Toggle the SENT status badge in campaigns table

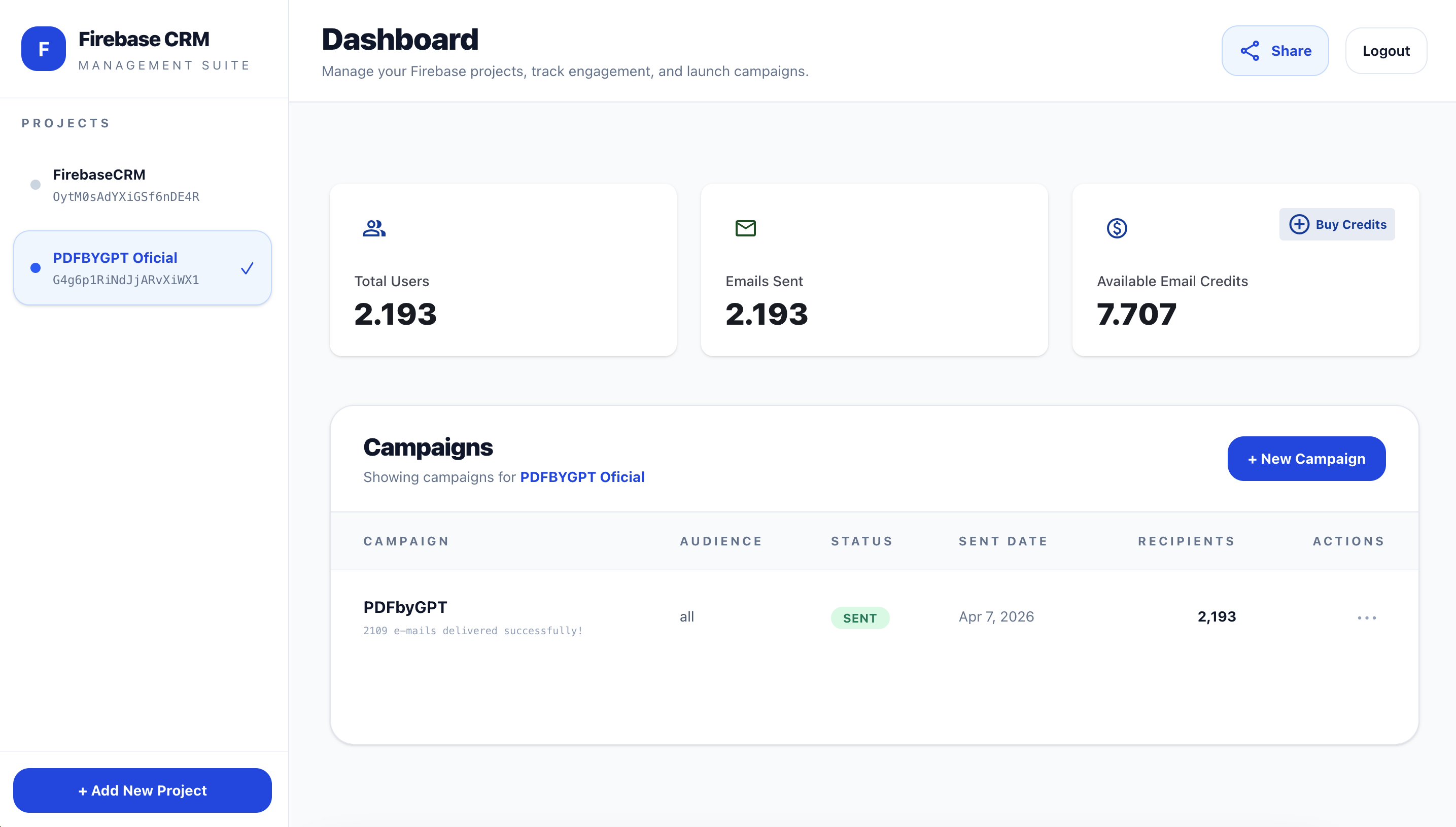pyautogui.click(x=860, y=618)
